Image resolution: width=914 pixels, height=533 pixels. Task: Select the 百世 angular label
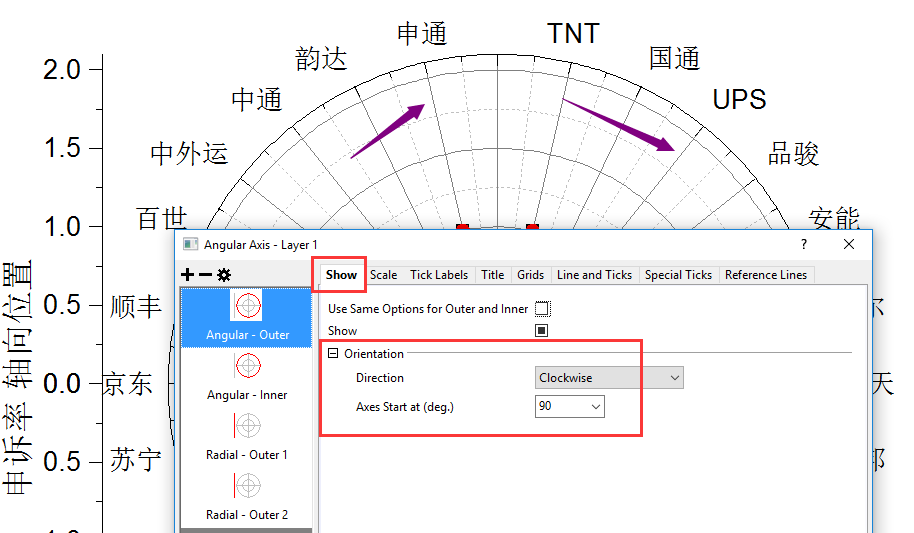click(x=161, y=218)
